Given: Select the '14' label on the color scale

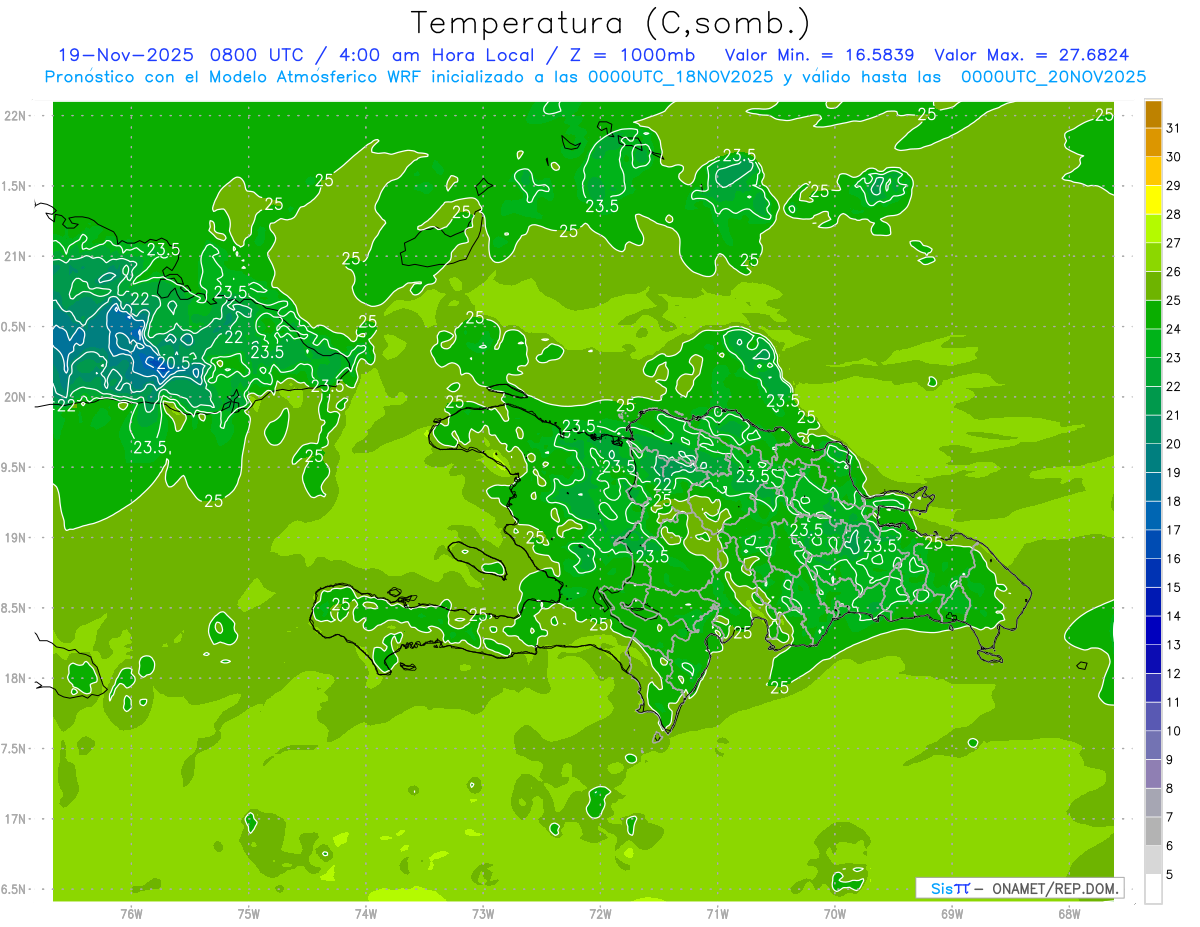Looking at the screenshot, I should [1174, 616].
